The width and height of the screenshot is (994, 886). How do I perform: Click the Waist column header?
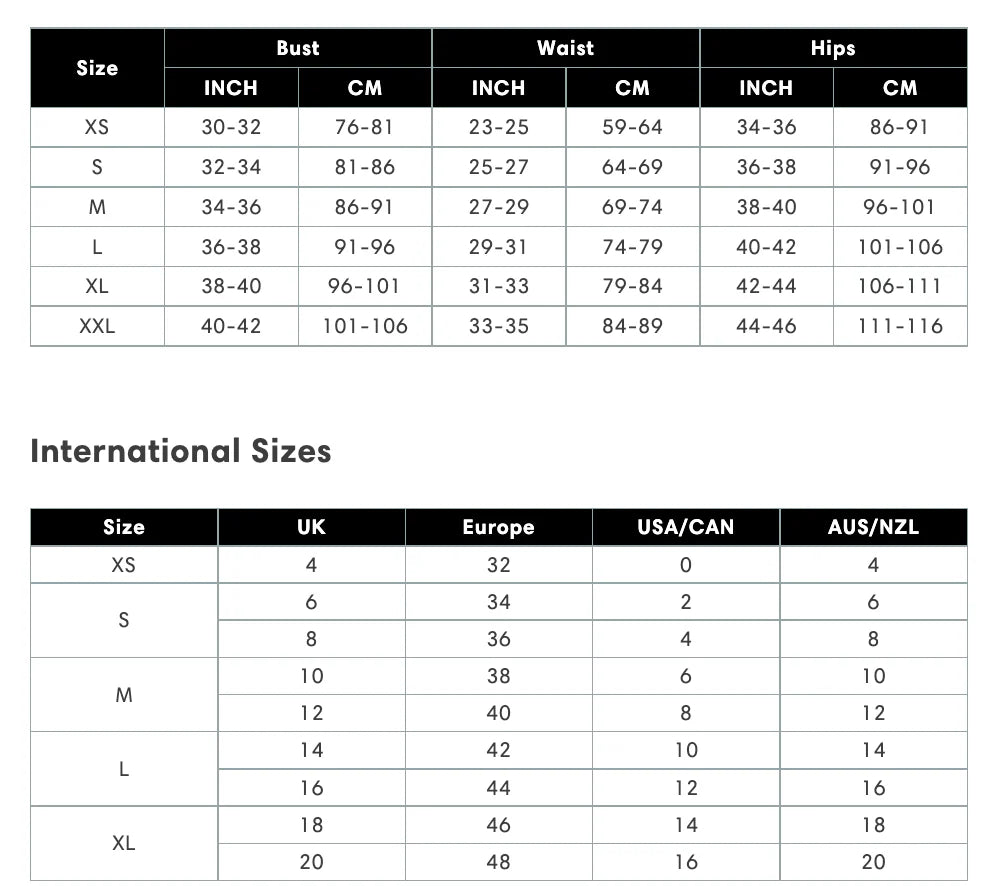click(565, 48)
